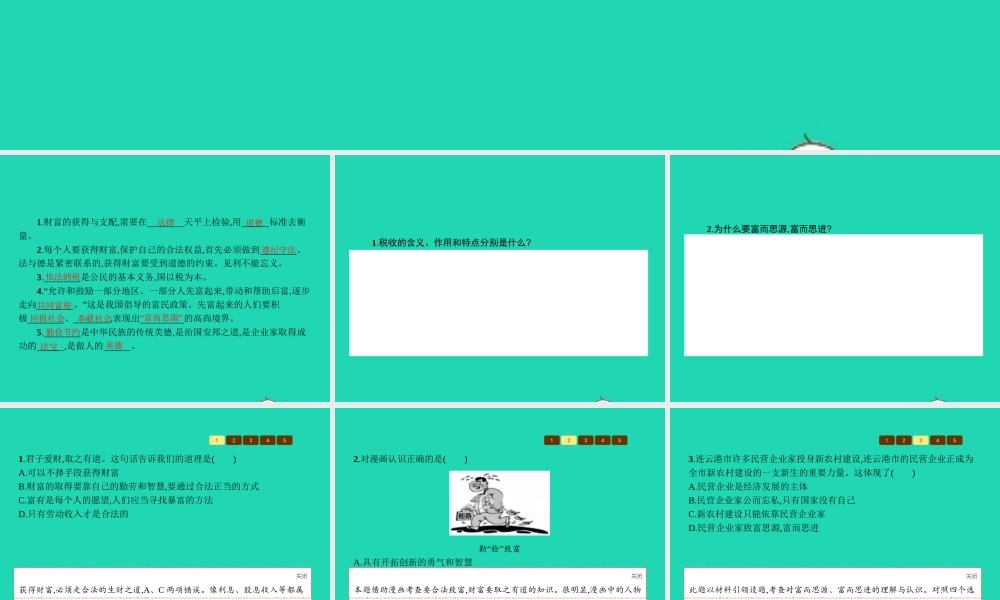Click the underlined answer 共同富裕
This screenshot has width=1000, height=600.
click(x=55, y=305)
